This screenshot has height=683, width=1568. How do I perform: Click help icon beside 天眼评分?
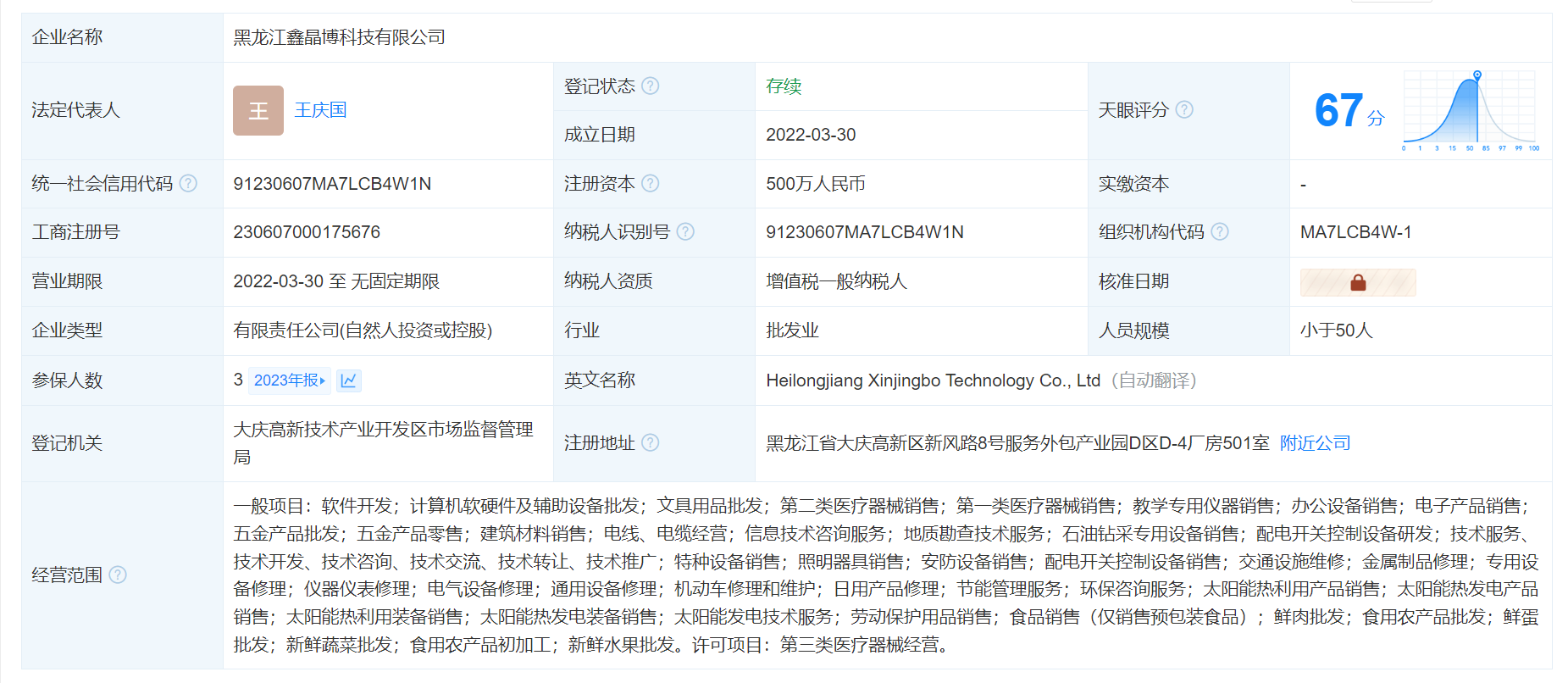click(x=1184, y=109)
